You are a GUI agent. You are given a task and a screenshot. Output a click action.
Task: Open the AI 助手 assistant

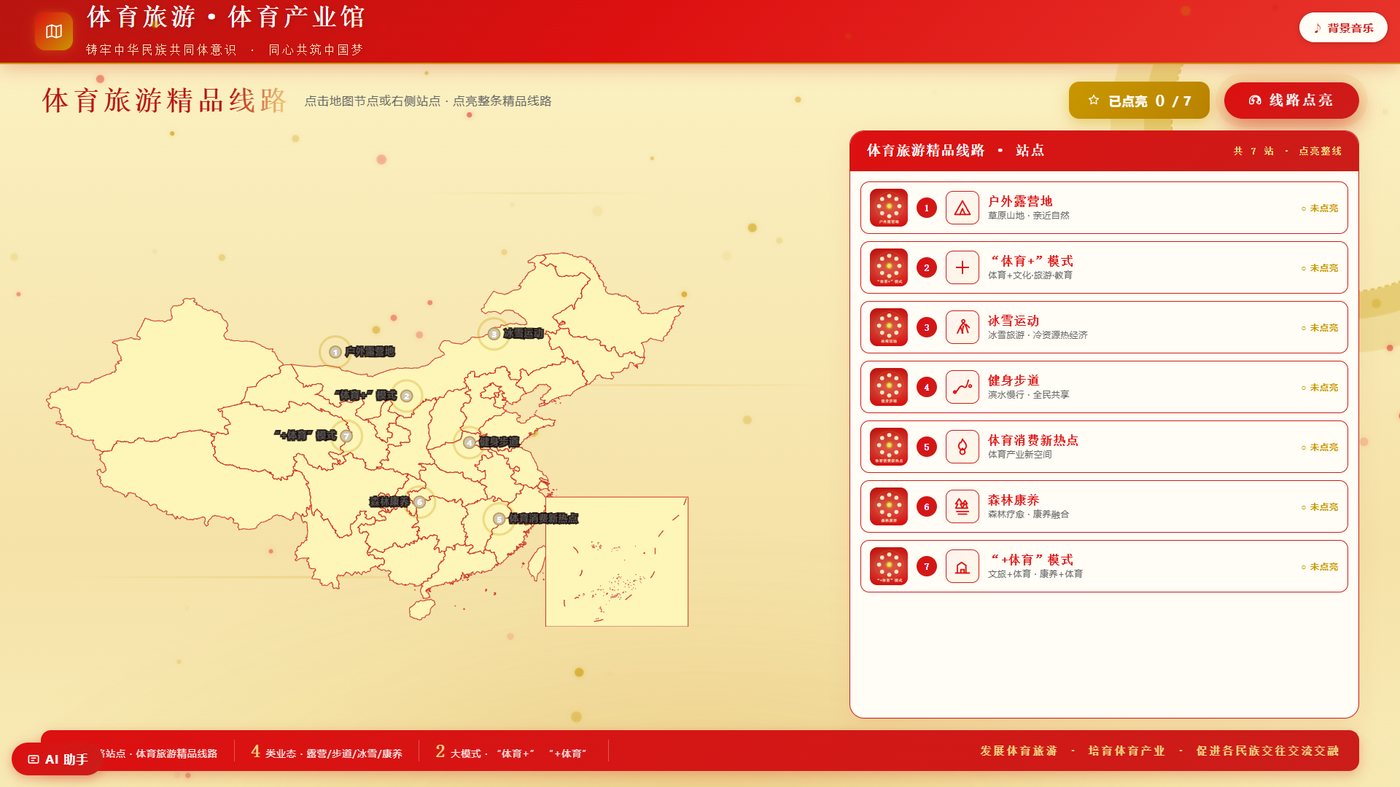click(x=57, y=759)
